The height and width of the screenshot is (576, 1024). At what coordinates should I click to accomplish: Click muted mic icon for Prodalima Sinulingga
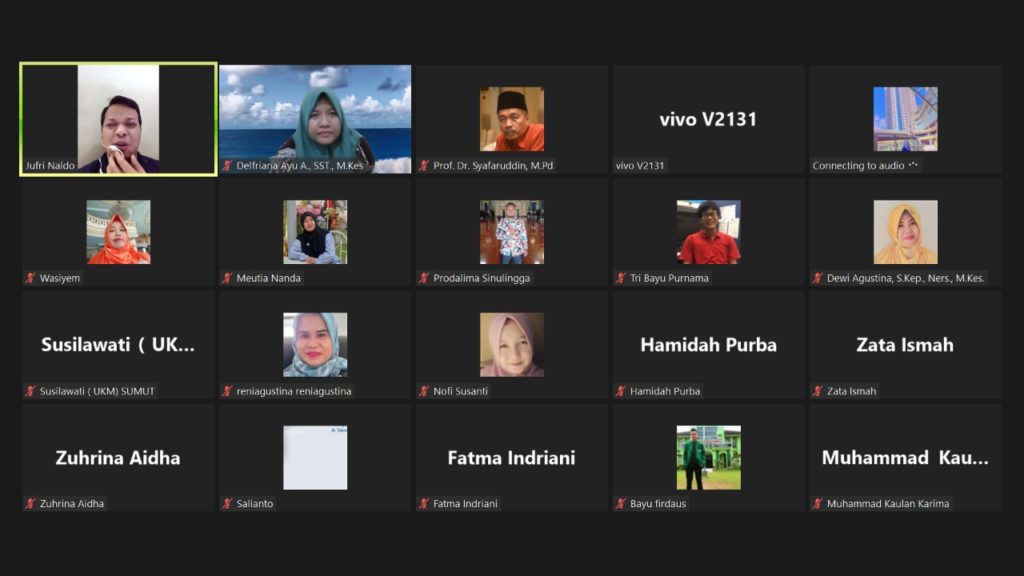point(425,278)
